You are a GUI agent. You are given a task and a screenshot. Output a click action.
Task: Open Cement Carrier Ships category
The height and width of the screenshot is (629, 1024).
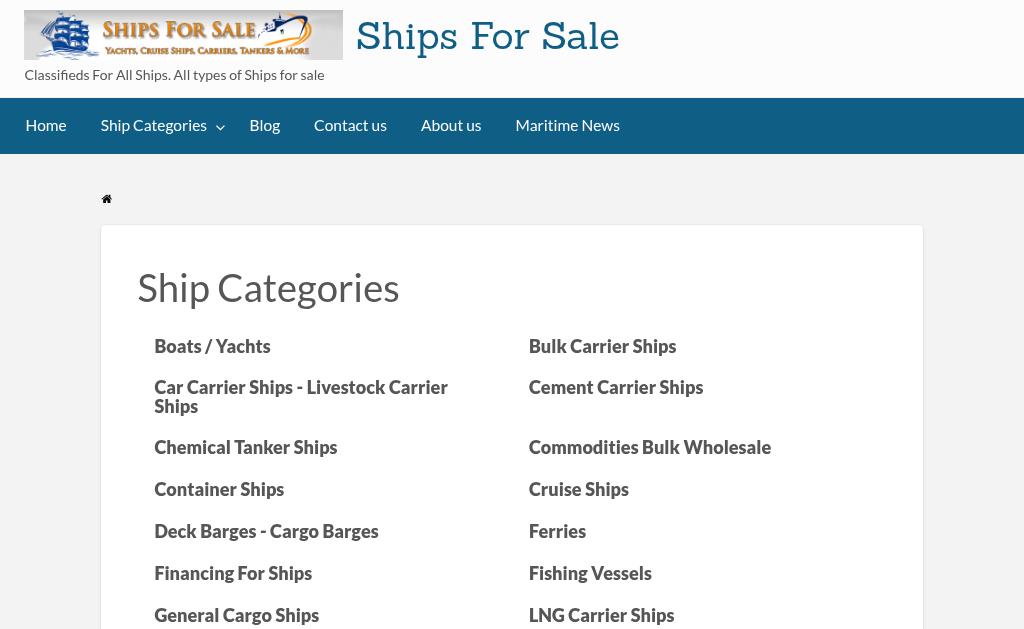(x=616, y=387)
